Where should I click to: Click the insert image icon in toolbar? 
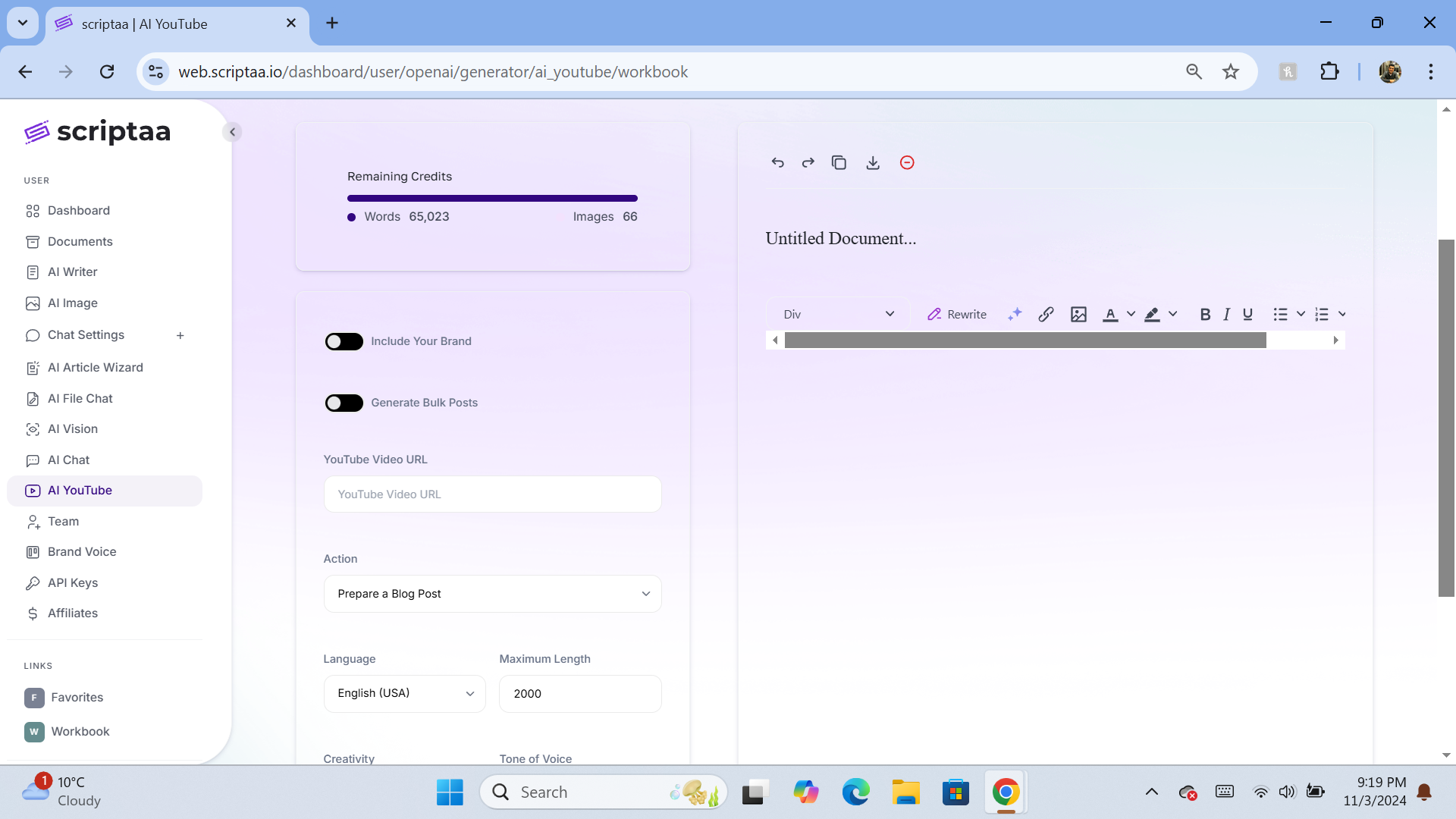[1078, 314]
